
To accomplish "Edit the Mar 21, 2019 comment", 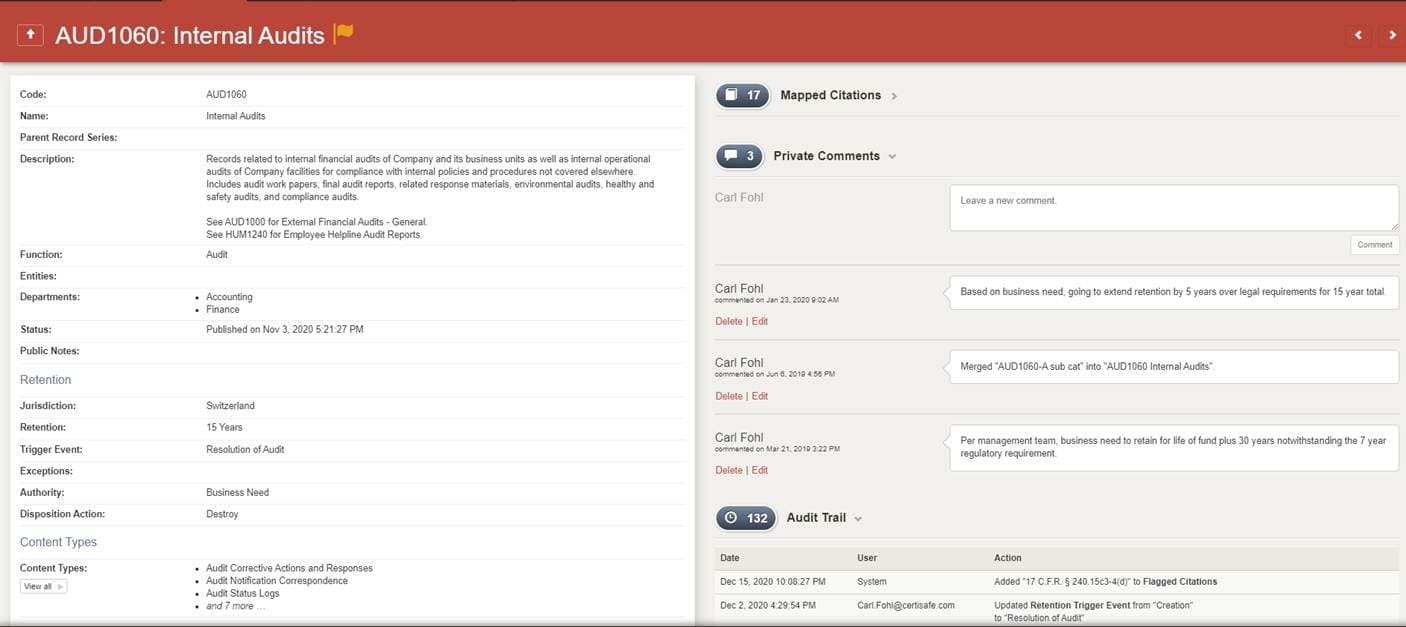I will 760,470.
